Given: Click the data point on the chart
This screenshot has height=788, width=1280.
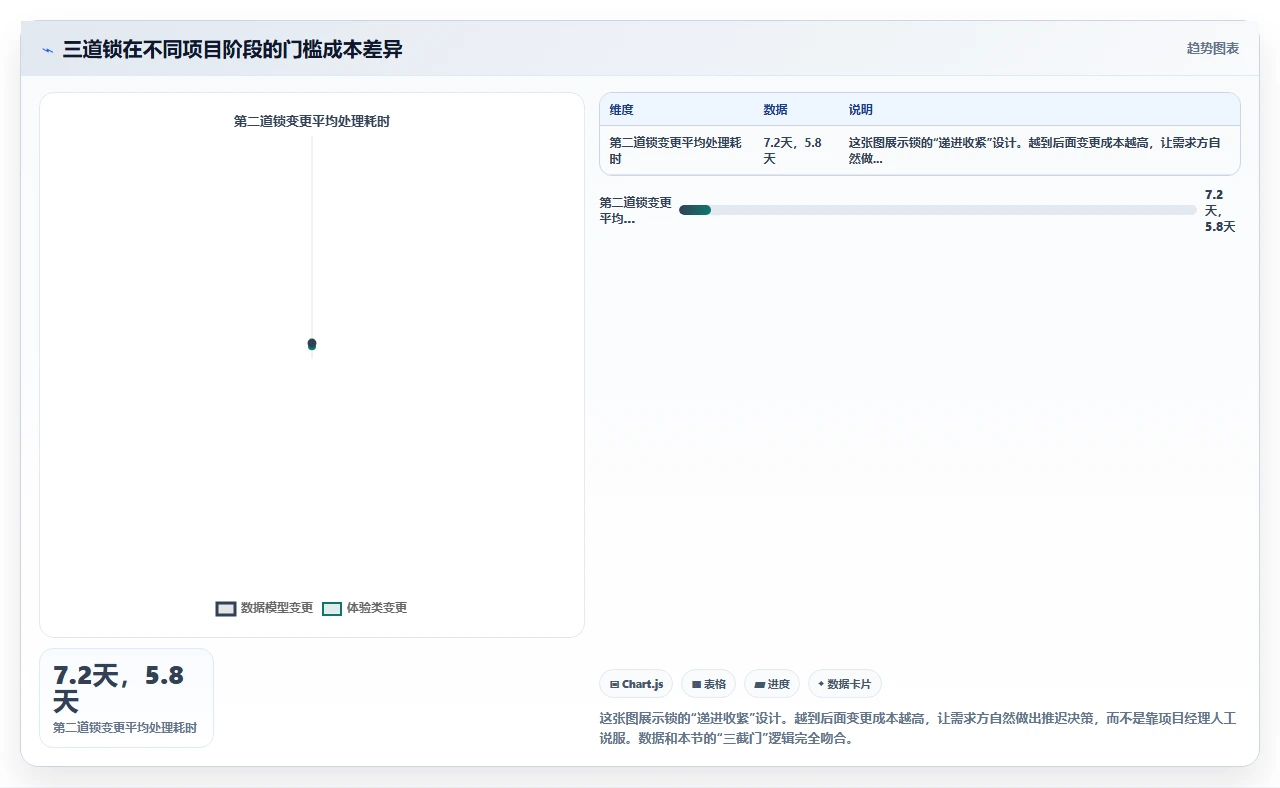Looking at the screenshot, I should [x=312, y=344].
